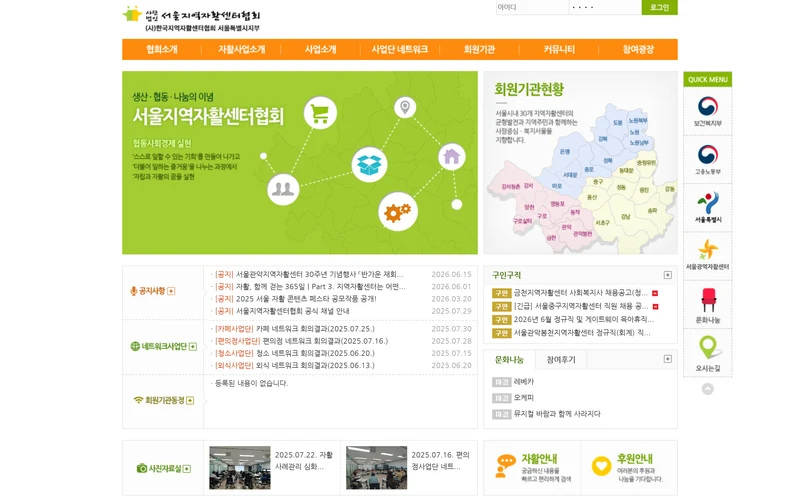Click the scroll-to-top arrow below quick menu
This screenshot has width=800, height=500.
point(708,389)
